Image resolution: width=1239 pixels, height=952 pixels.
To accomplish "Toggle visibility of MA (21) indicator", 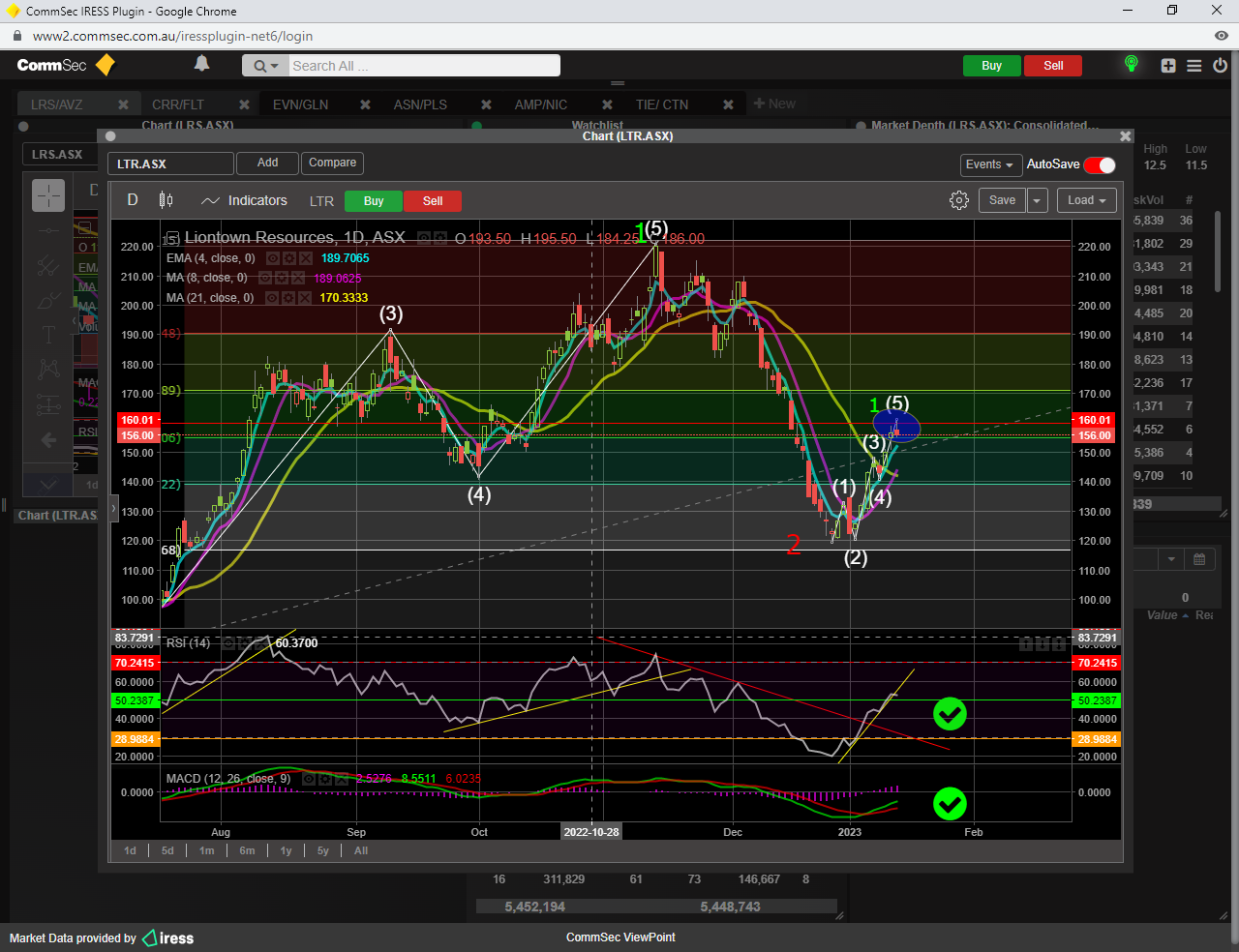I will (x=273, y=298).
